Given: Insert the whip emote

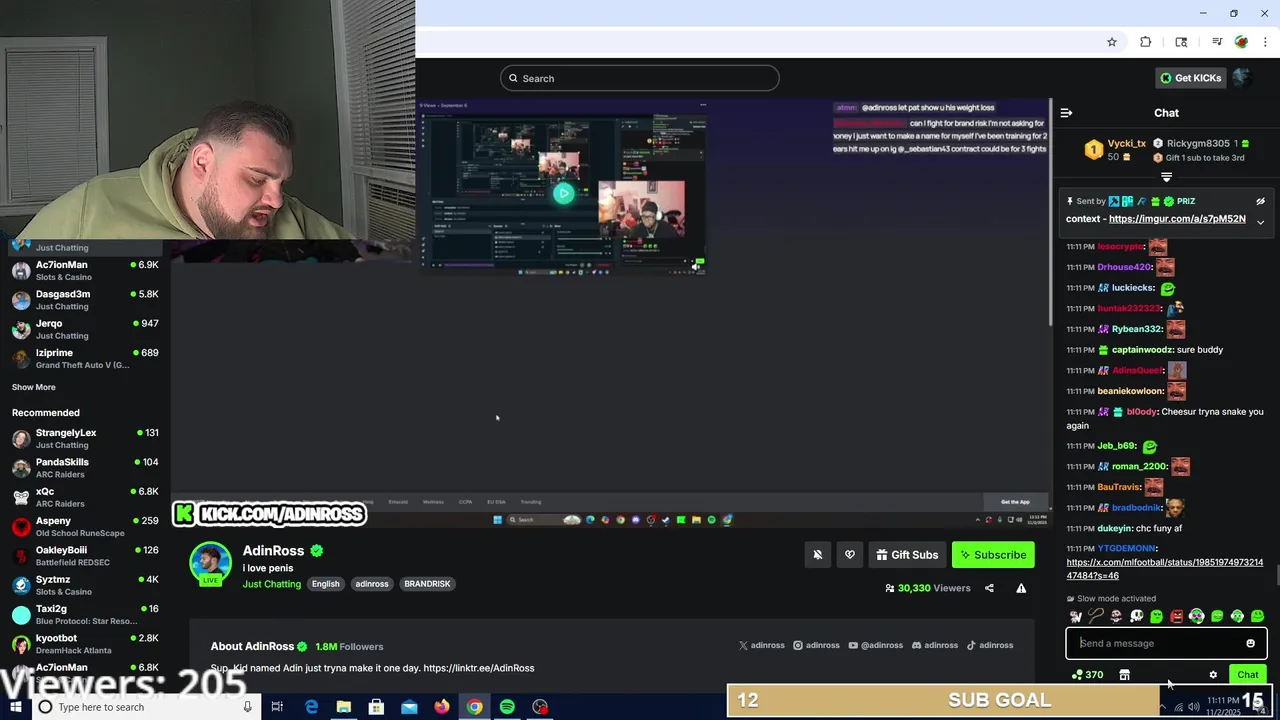Looking at the screenshot, I should [1096, 616].
